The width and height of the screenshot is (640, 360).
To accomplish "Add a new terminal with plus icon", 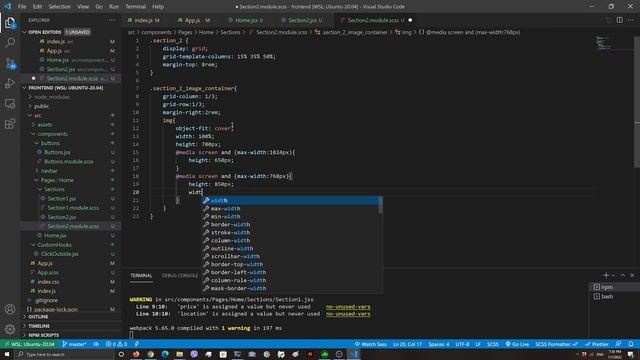I will [x=606, y=276].
